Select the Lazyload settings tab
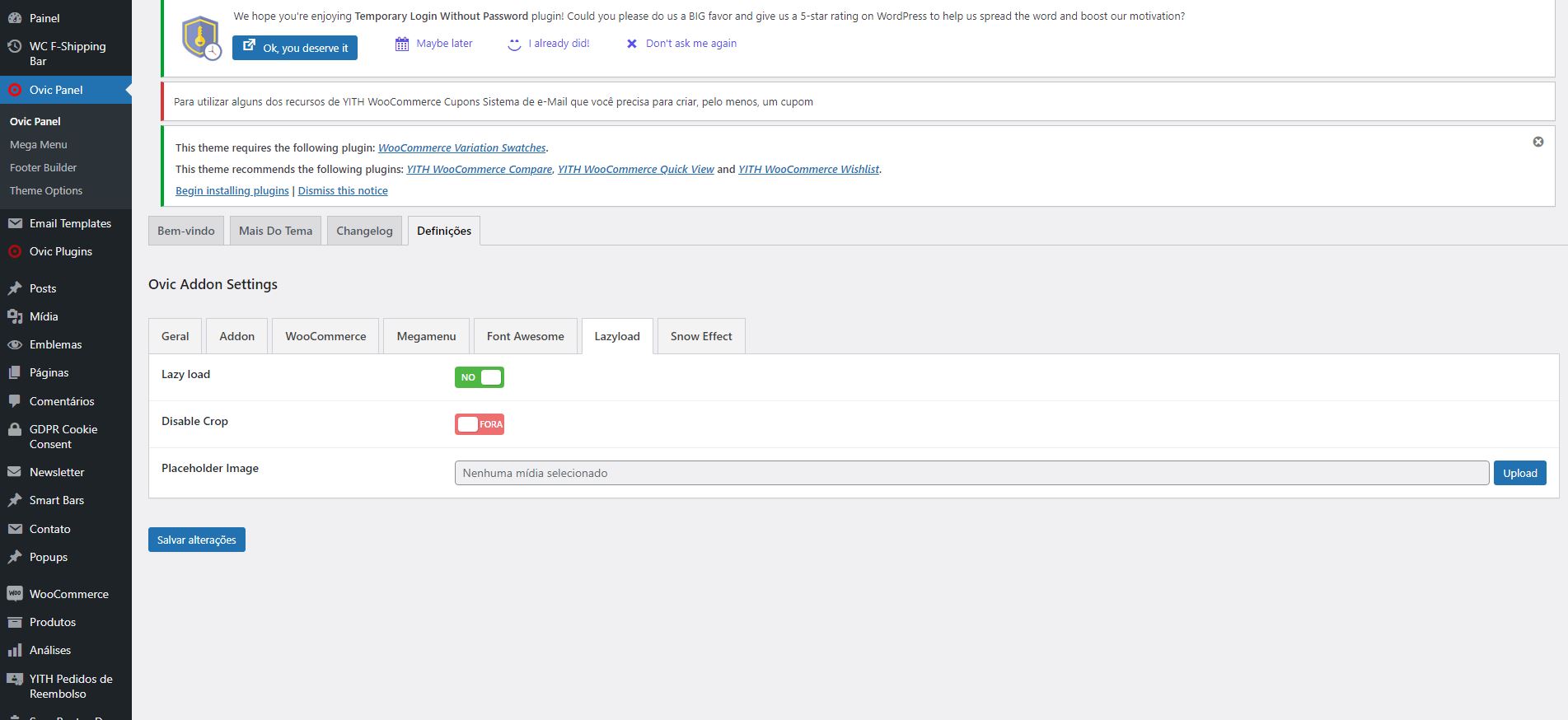 point(617,336)
